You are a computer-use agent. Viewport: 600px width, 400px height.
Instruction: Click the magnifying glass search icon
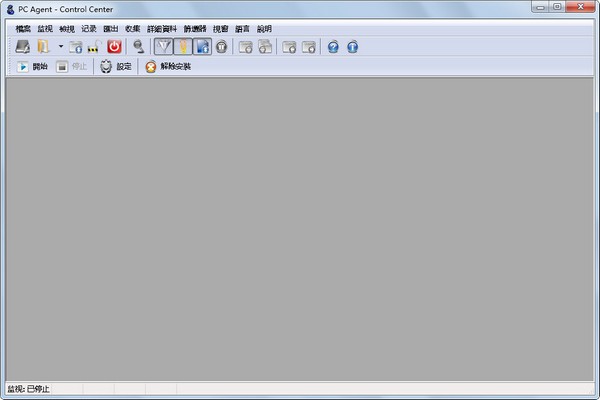(x=139, y=47)
